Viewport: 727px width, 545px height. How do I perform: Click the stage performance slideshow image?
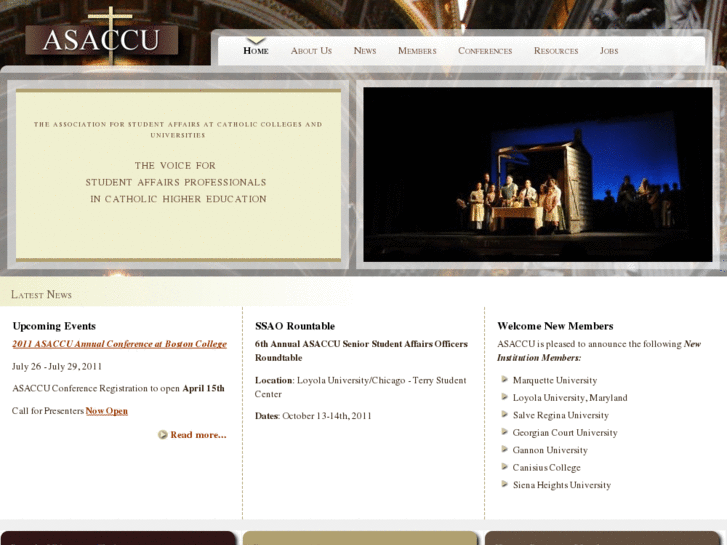click(x=538, y=174)
